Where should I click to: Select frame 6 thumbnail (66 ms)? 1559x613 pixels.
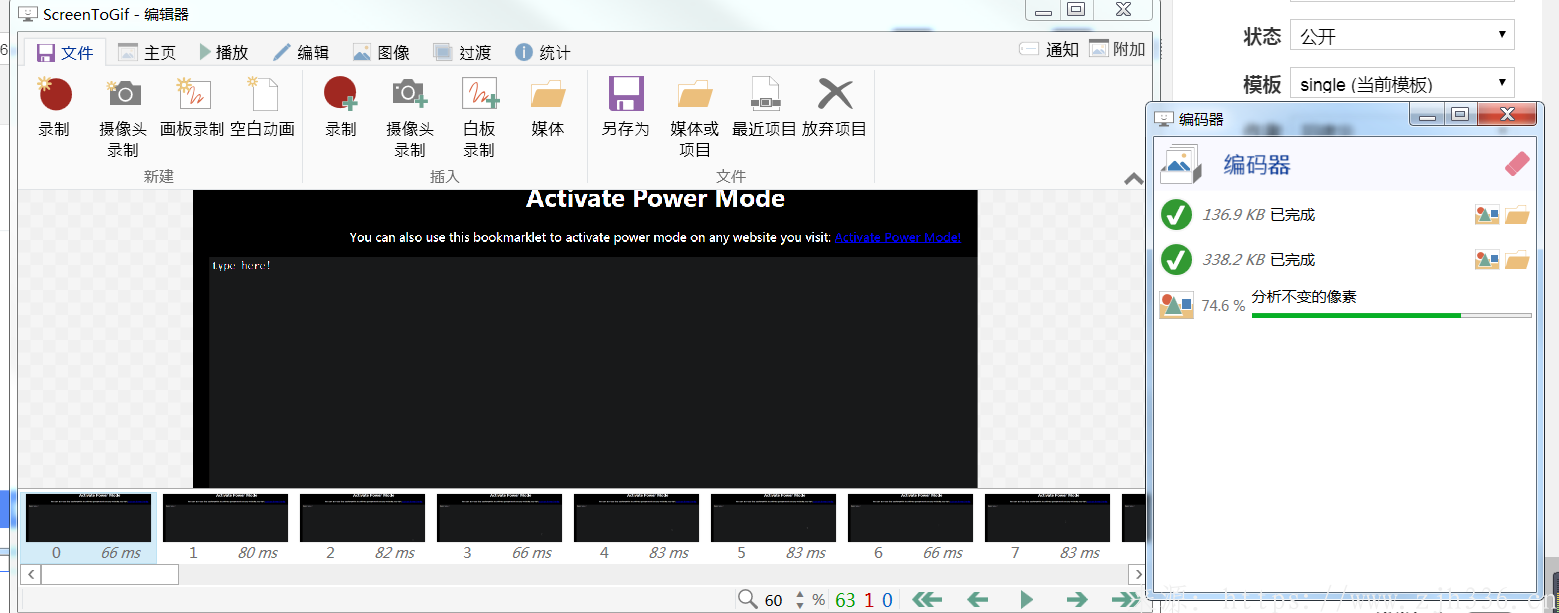point(910,527)
